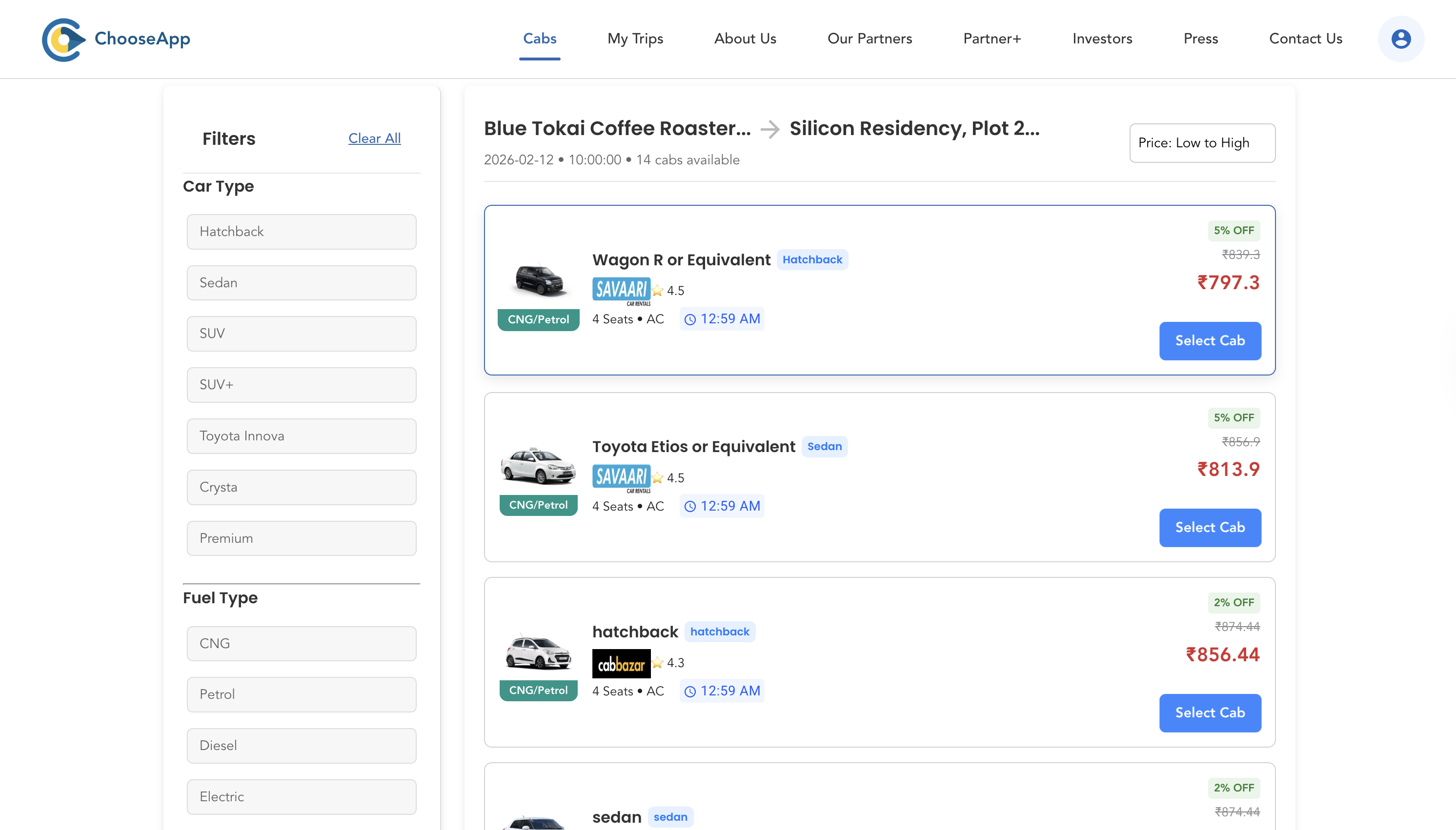Select the SUV+ car type filter
Image resolution: width=1456 pixels, height=830 pixels.
[301, 385]
